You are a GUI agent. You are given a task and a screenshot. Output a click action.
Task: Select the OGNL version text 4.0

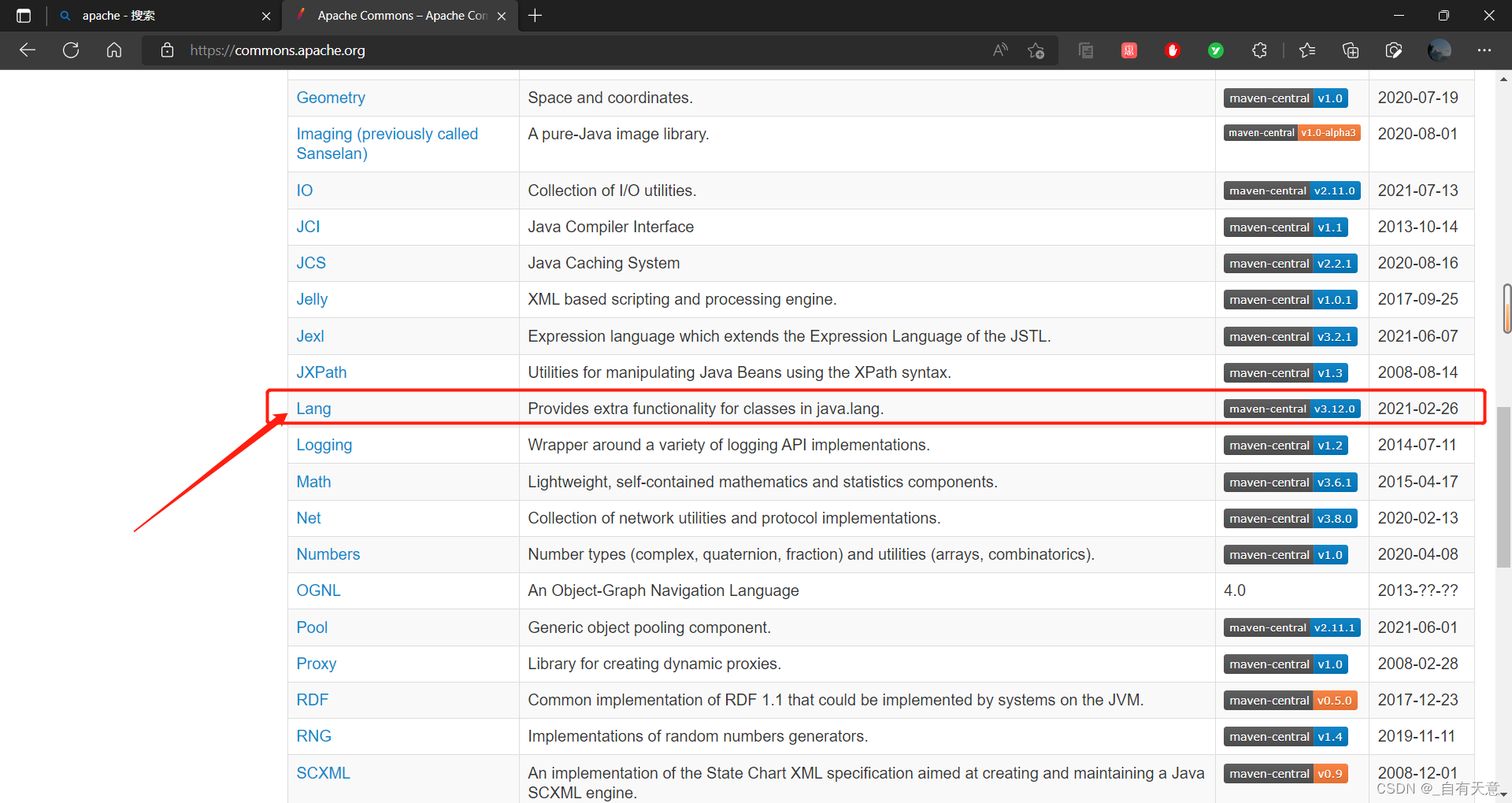coord(1235,590)
